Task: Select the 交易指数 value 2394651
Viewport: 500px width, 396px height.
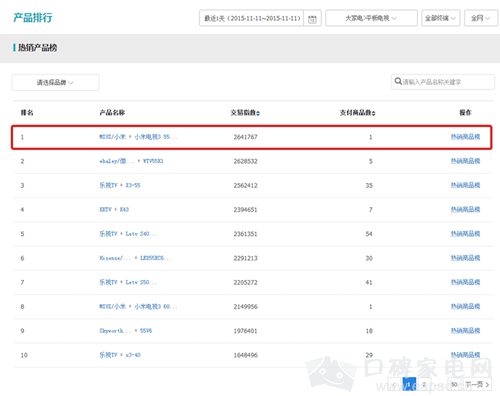Action: 245,210
